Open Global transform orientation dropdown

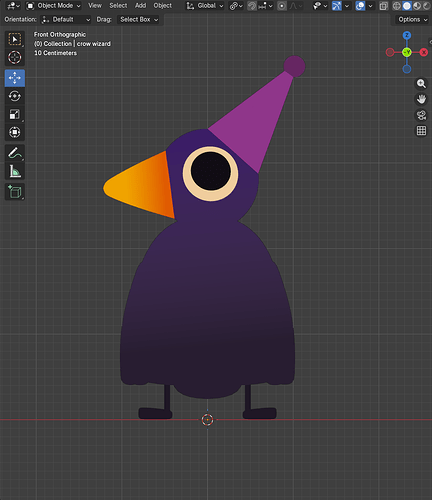point(205,6)
